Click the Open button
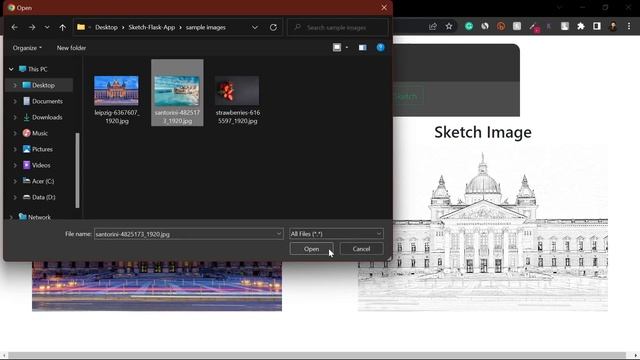Screen dimensions: 640x360 311,249
